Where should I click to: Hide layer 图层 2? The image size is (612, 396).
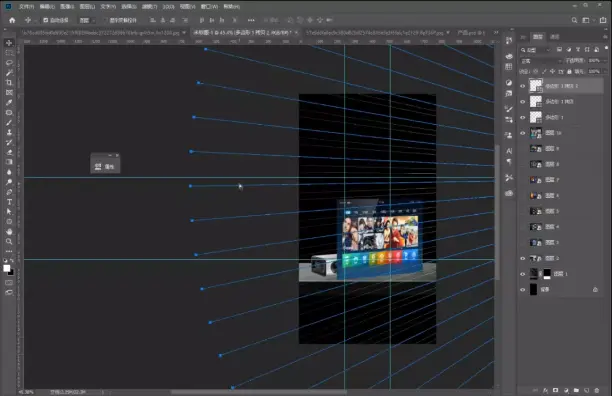point(523,258)
